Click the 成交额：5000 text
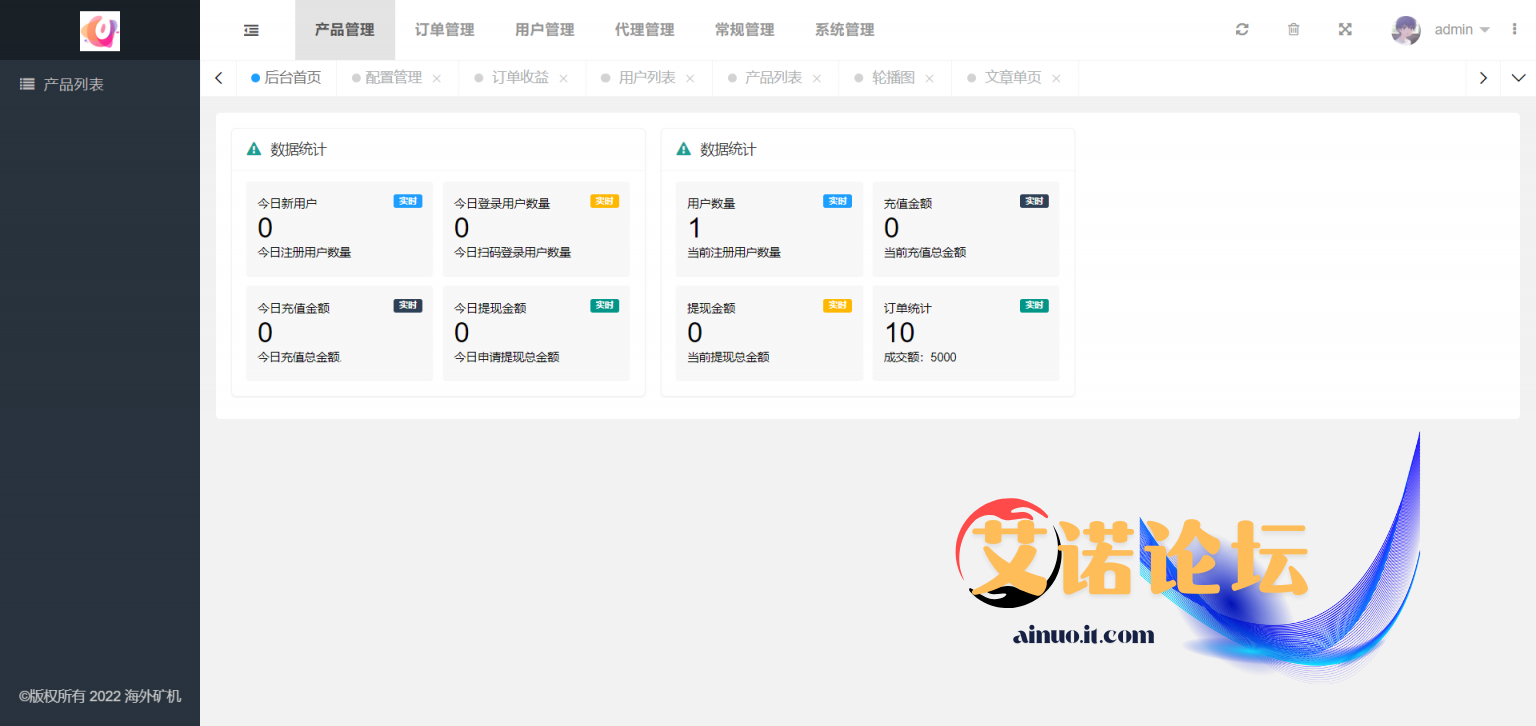The image size is (1536, 726). [920, 357]
